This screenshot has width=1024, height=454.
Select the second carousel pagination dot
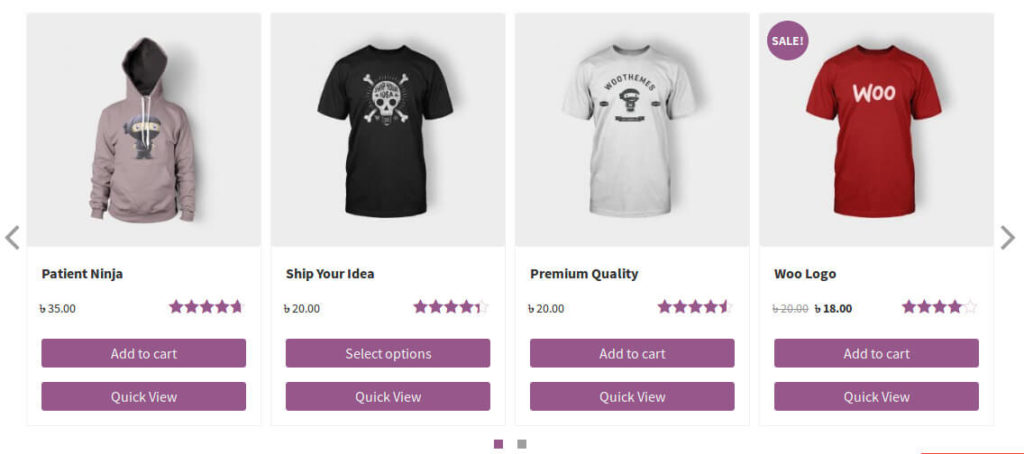tap(522, 444)
